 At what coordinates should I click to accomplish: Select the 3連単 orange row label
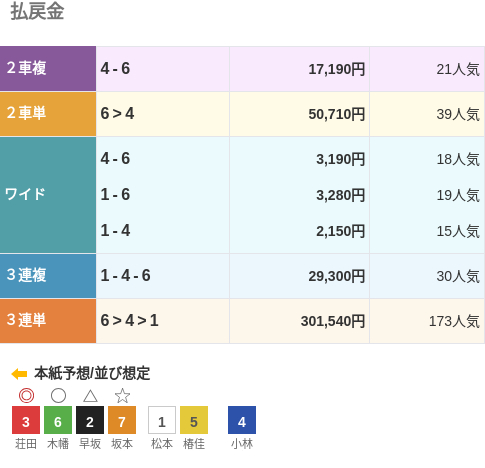coord(48,321)
